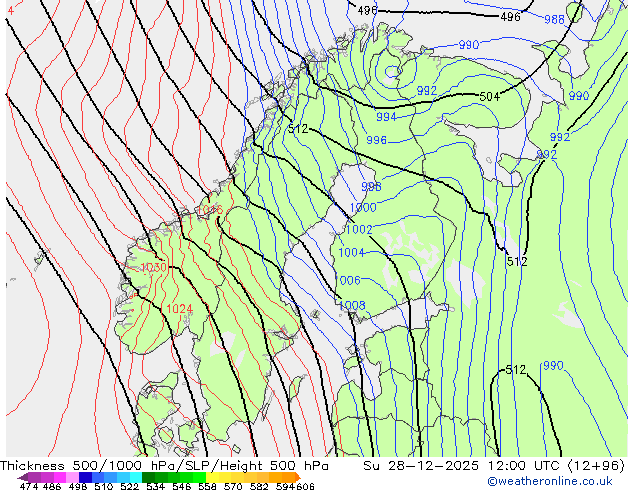Image resolution: width=634 pixels, height=490 pixels.
Task: Click the red 1030 isobar label
Action: (153, 267)
